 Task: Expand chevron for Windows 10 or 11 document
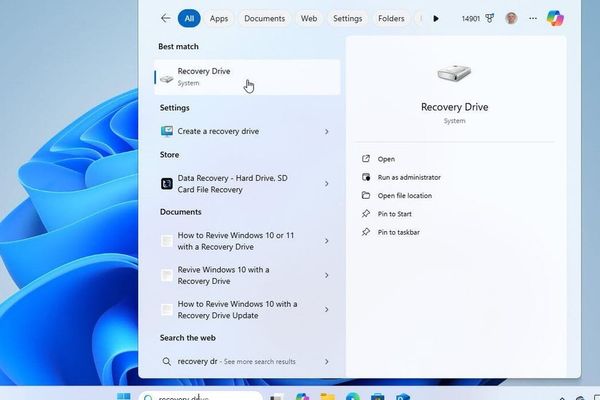[x=326, y=241]
